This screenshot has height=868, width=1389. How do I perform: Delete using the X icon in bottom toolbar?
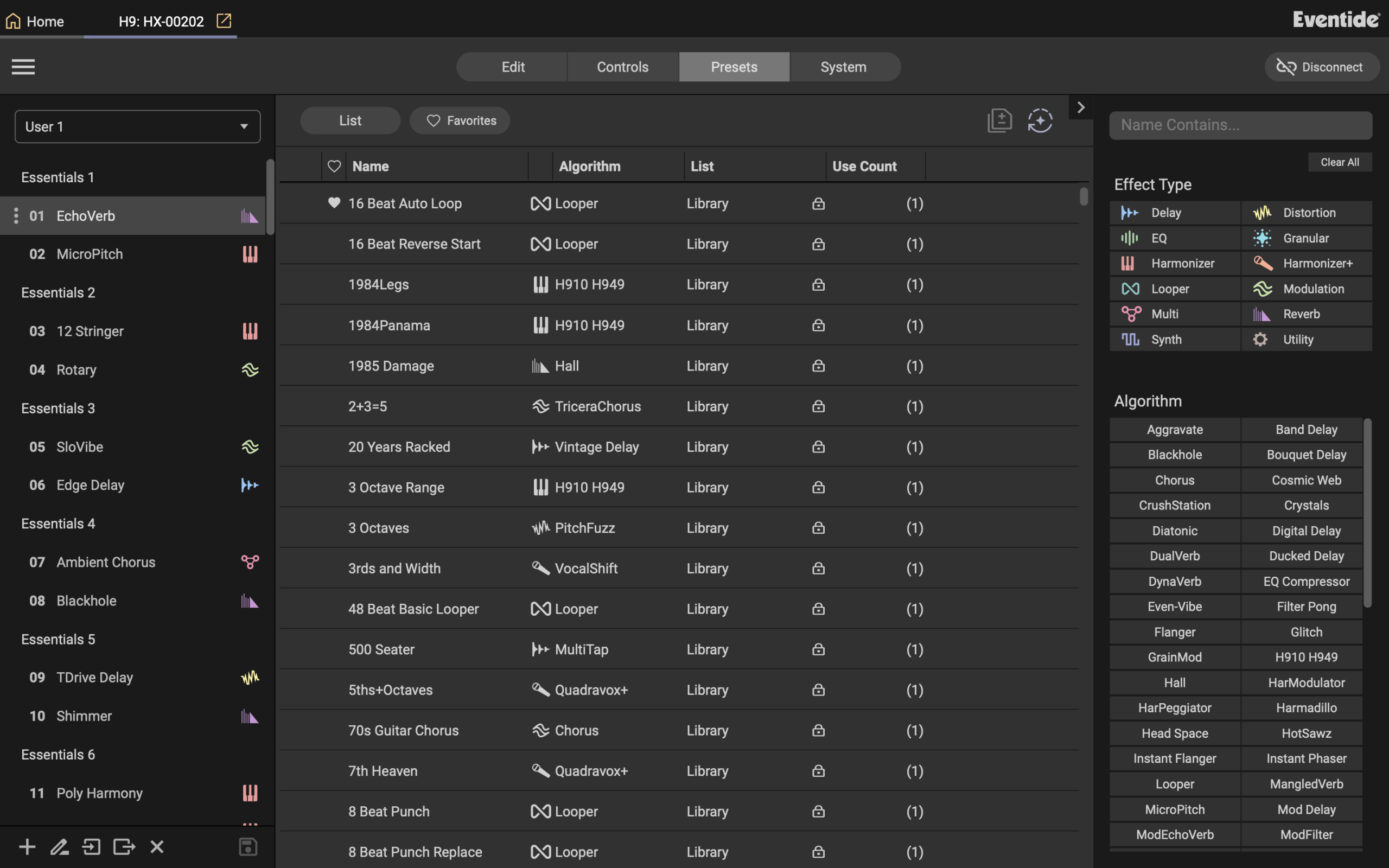(x=157, y=846)
